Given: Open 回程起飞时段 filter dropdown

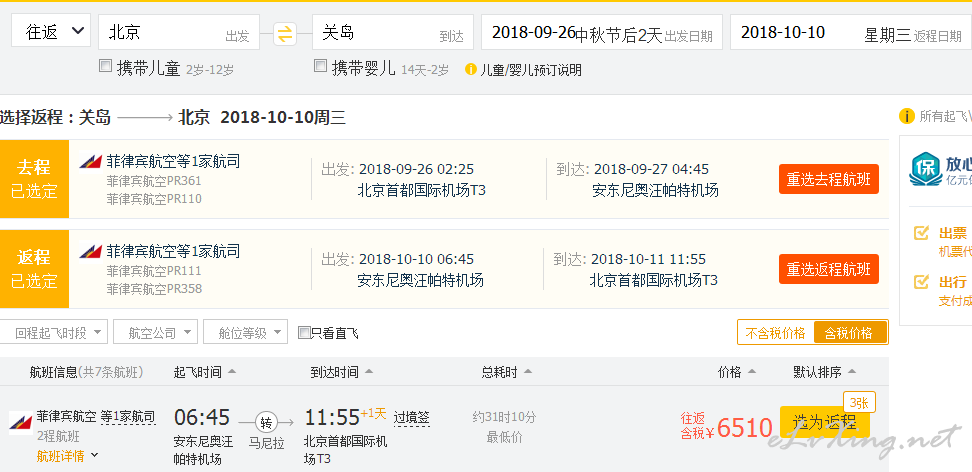Looking at the screenshot, I should [54, 332].
